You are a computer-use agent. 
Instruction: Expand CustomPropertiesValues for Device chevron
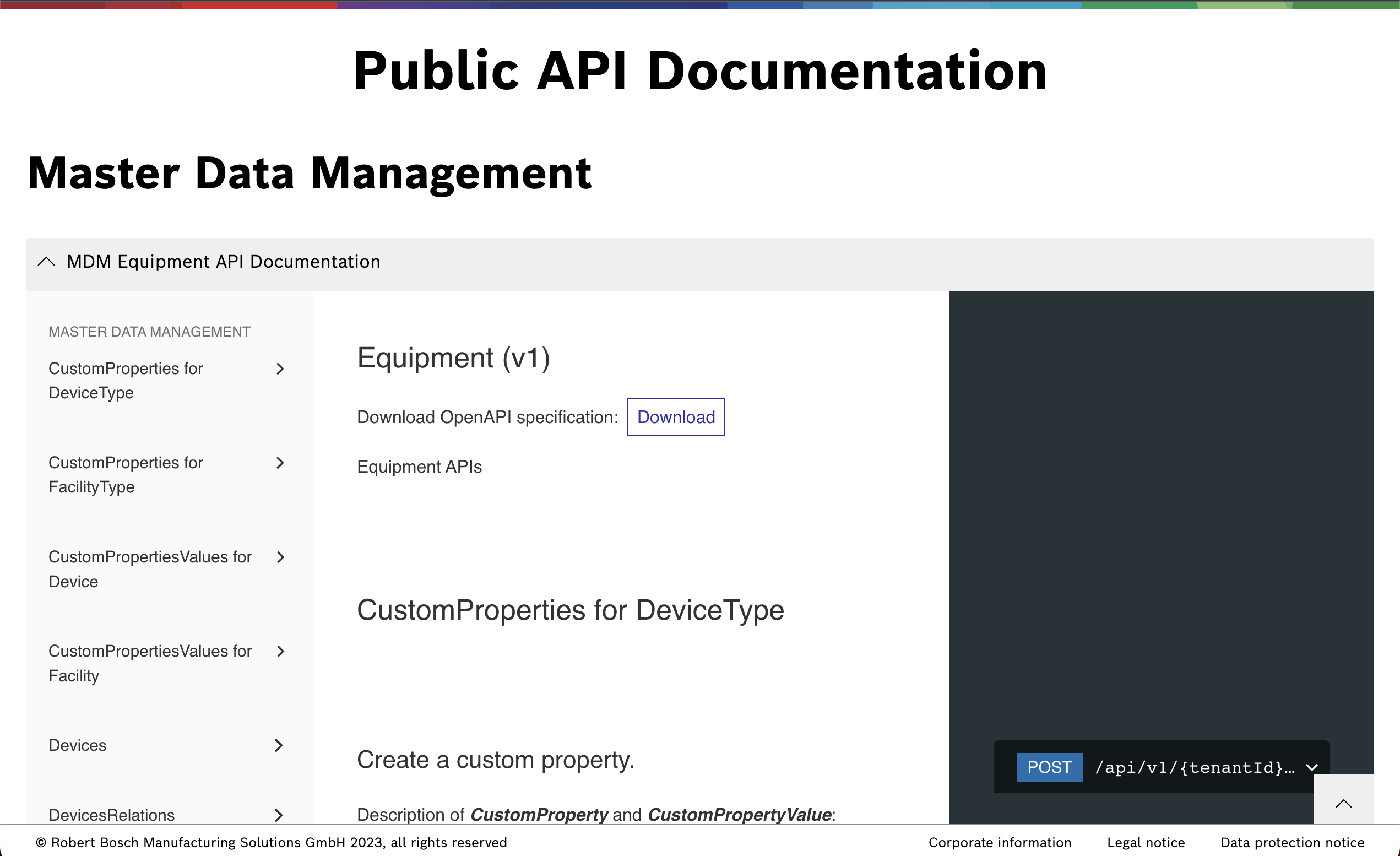[x=280, y=557]
